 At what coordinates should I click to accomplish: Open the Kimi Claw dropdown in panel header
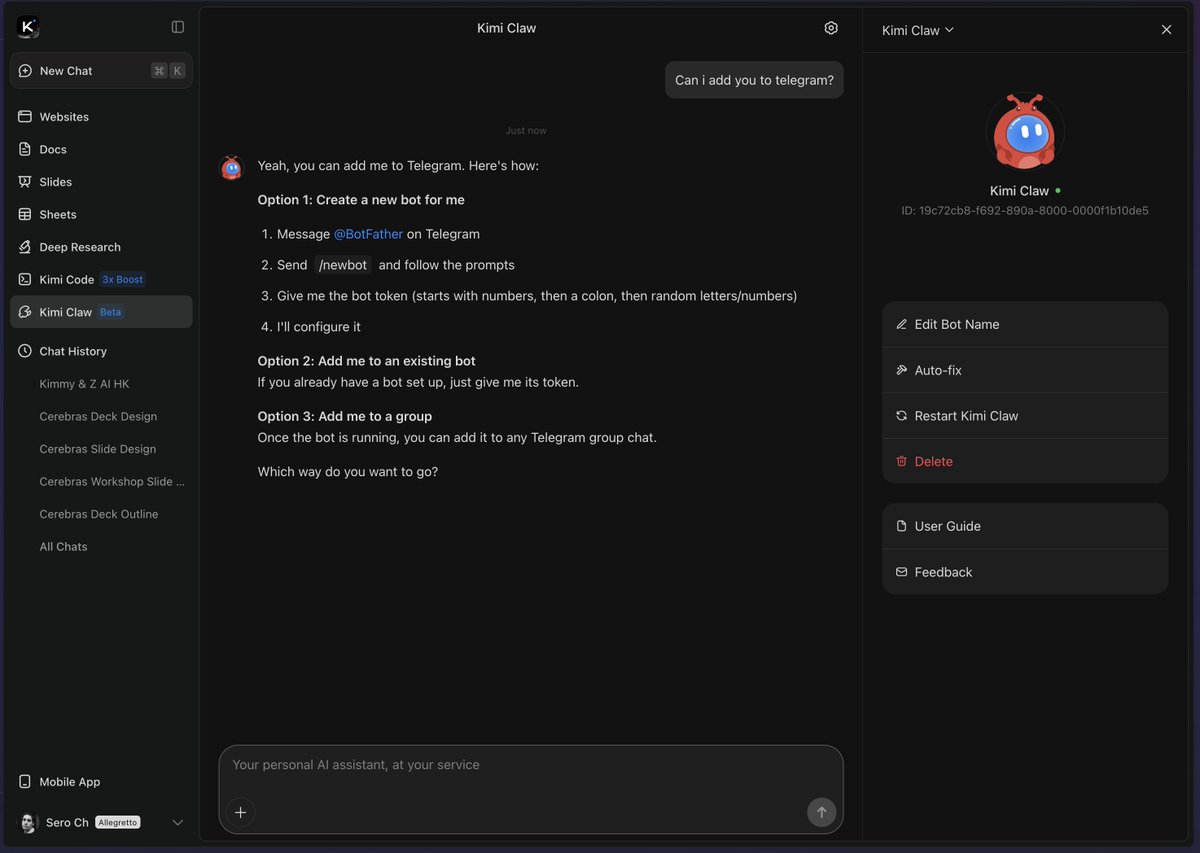pos(918,30)
